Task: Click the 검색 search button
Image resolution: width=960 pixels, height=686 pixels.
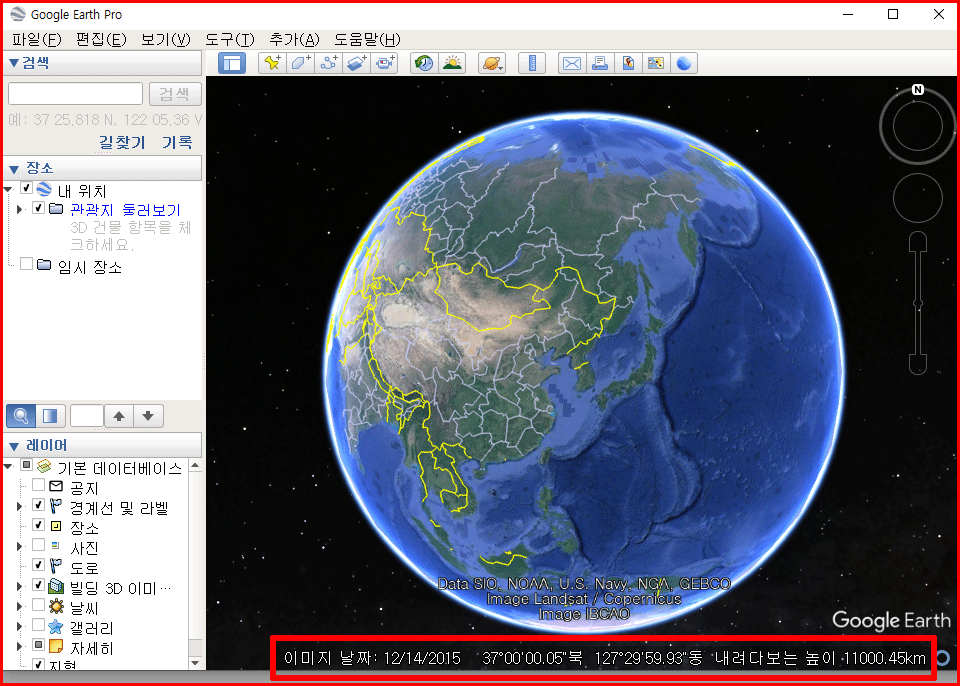Action: click(175, 94)
